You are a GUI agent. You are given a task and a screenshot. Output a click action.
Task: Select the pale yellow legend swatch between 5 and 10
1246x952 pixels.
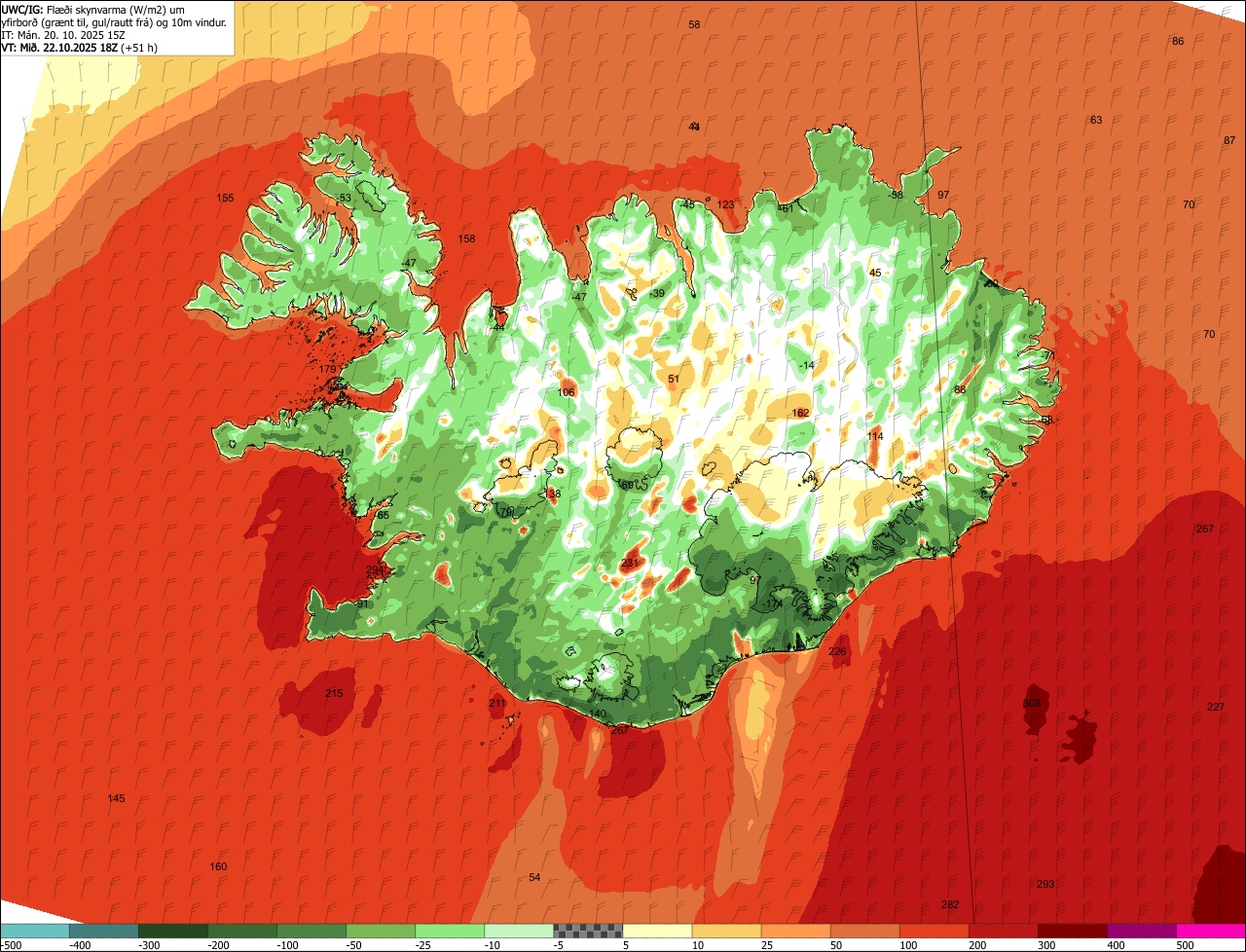click(x=657, y=931)
